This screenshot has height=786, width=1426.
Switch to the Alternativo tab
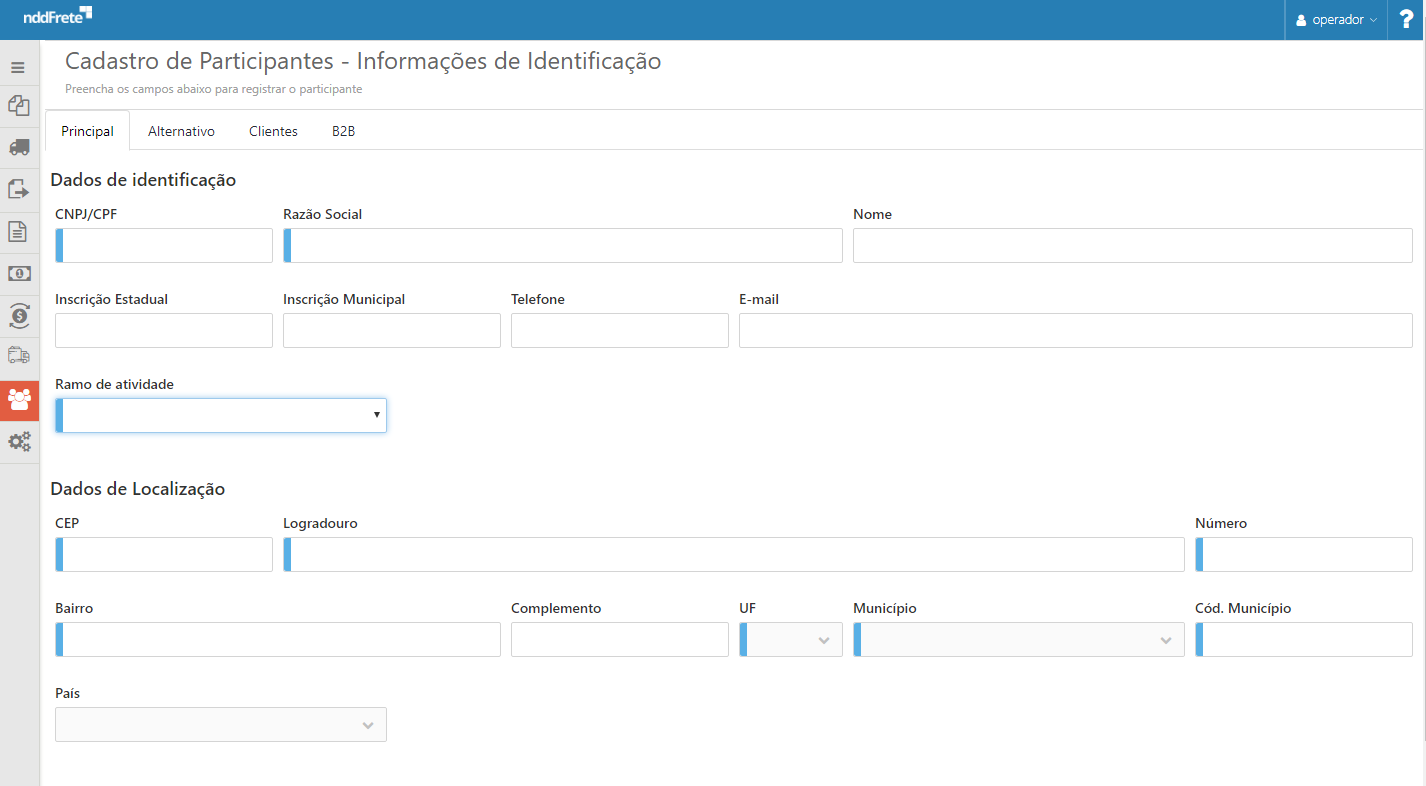point(181,131)
